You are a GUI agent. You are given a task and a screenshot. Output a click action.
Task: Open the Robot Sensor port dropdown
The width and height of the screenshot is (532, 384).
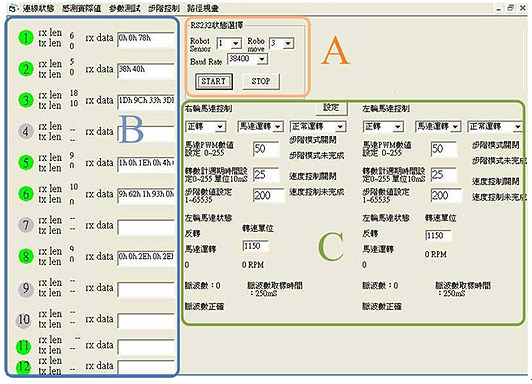pos(229,43)
